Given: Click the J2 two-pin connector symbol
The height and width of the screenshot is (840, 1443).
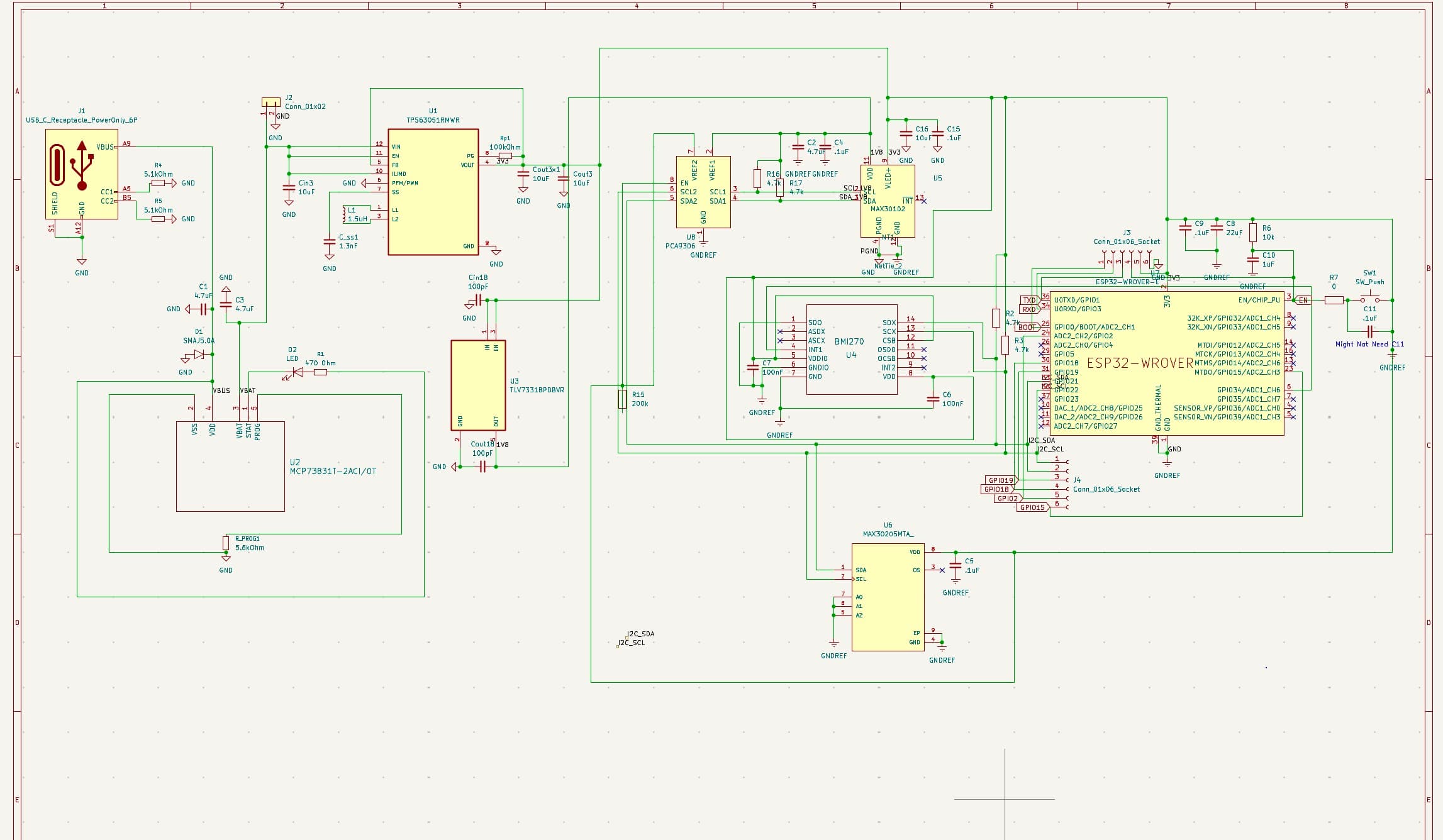Looking at the screenshot, I should click(271, 102).
